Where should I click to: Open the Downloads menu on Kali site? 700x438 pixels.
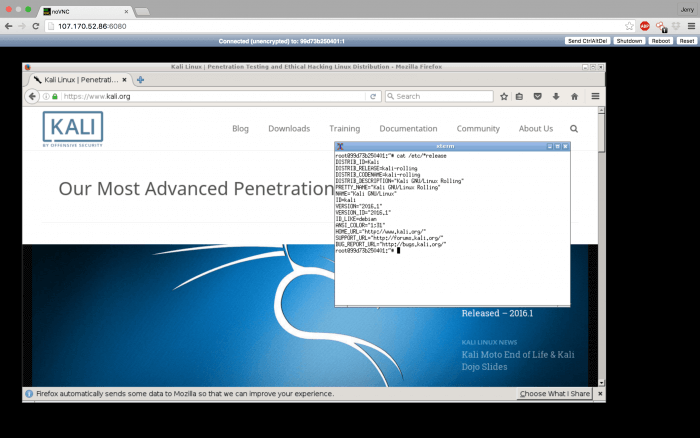289,129
